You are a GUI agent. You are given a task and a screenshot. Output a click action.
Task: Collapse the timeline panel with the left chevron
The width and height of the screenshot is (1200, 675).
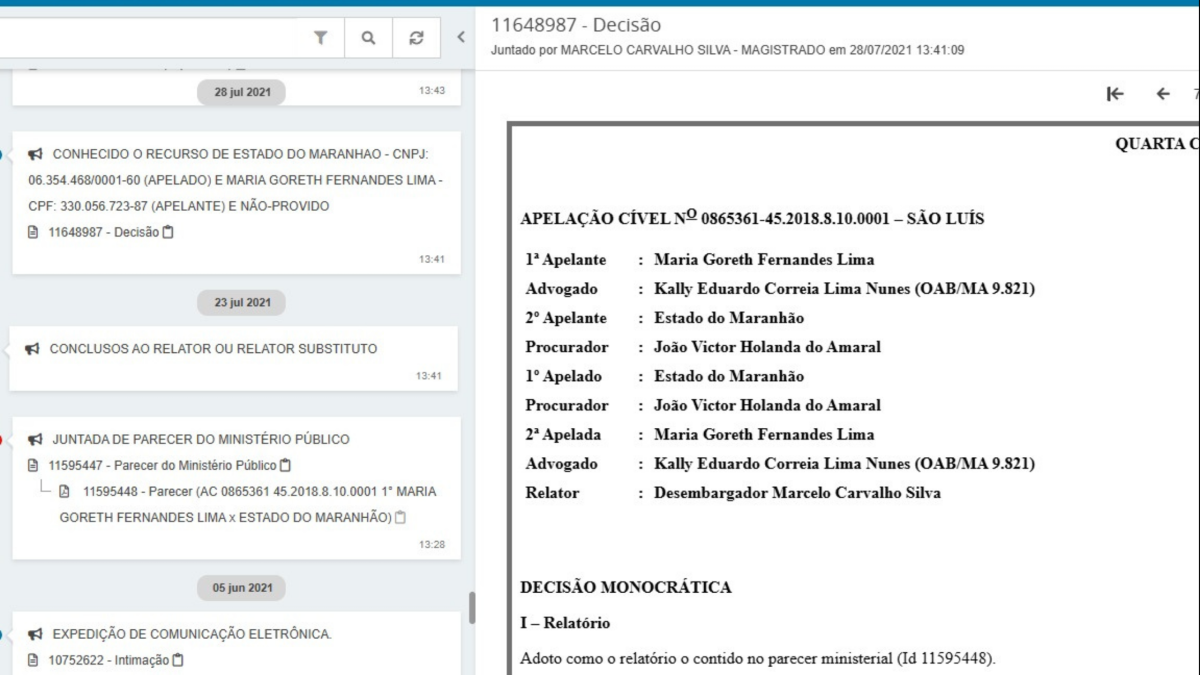[461, 38]
